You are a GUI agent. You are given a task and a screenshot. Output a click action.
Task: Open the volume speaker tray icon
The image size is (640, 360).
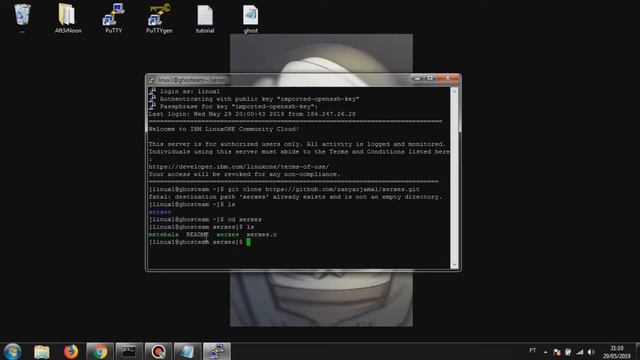point(591,352)
